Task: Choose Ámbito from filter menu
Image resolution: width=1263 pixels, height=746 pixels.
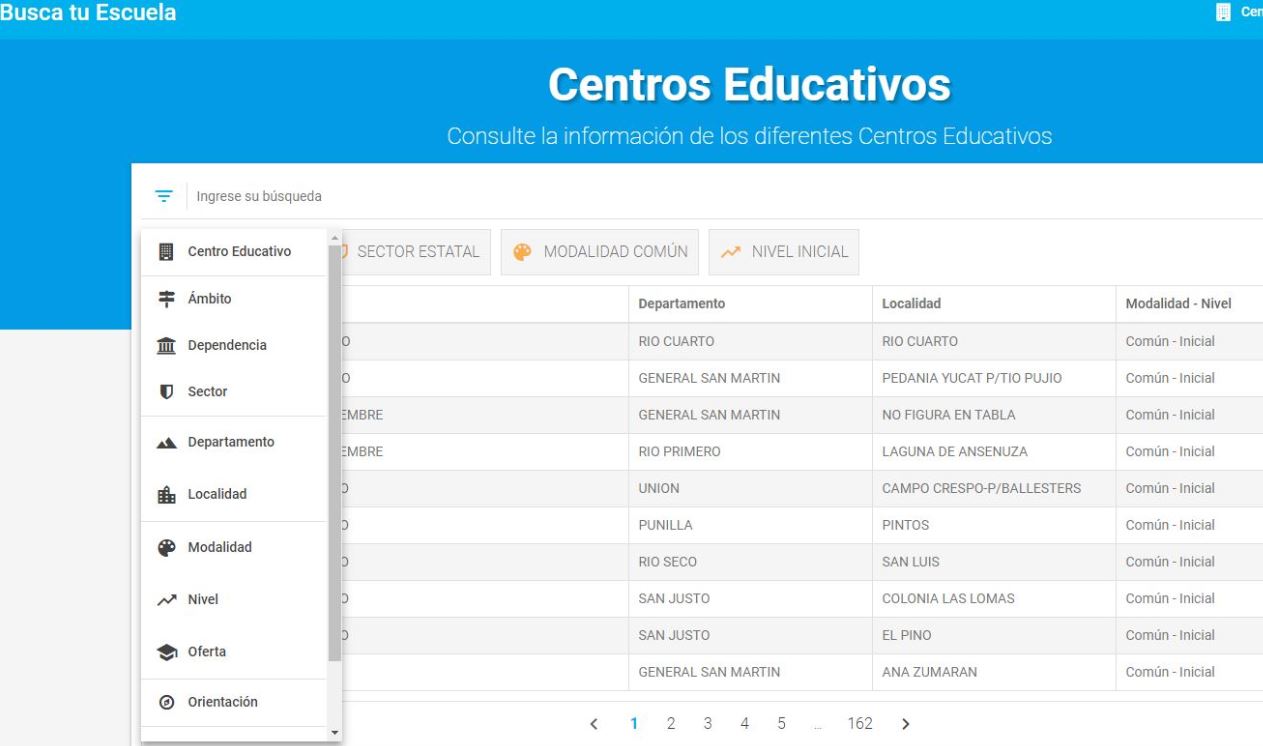Action: tap(234, 299)
